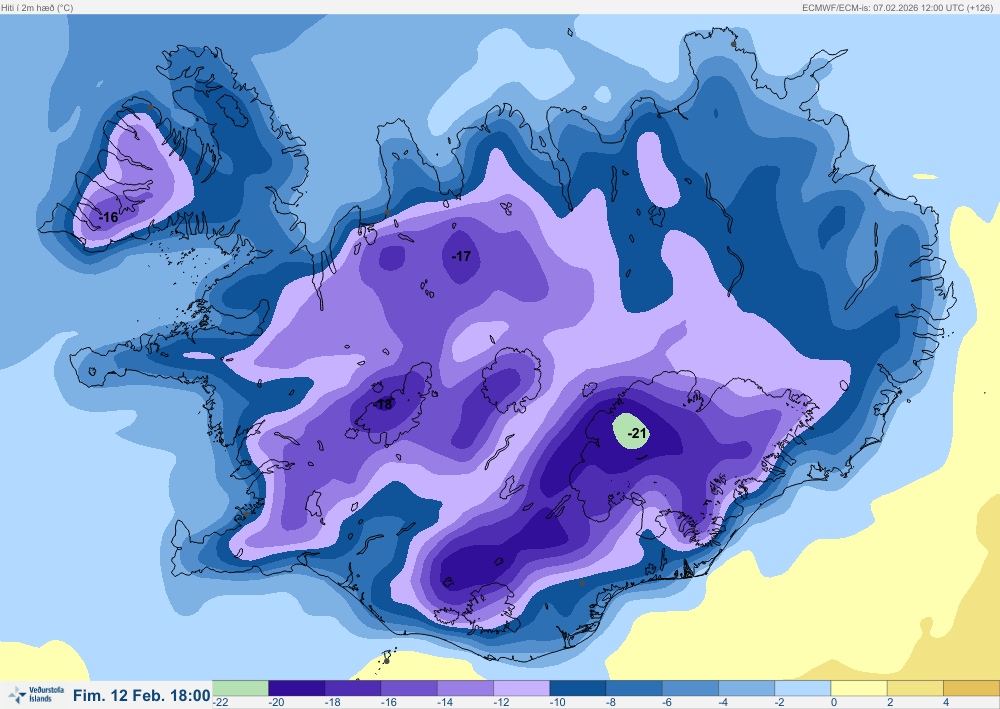This screenshot has height=709, width=1000.
Task: Click the light yellow swatch between 0 and 2
Action: (x=859, y=688)
